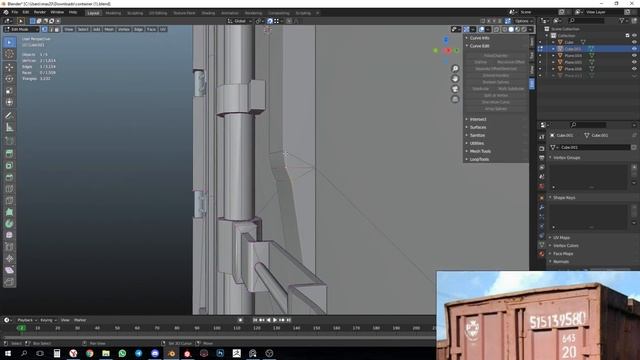640x360 pixels.
Task: Open the Options dropdown
Action: coord(524,21)
